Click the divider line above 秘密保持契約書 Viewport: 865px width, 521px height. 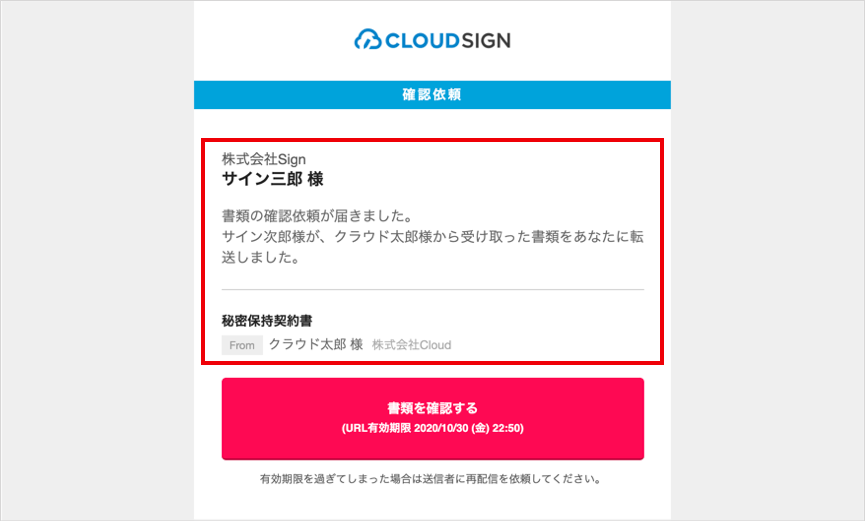click(432, 289)
